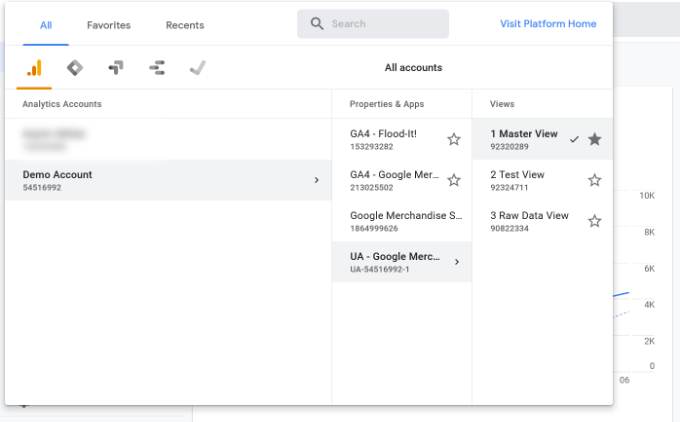The height and width of the screenshot is (422, 680).
Task: Open the Google Optimize product icon
Action: tap(116, 68)
